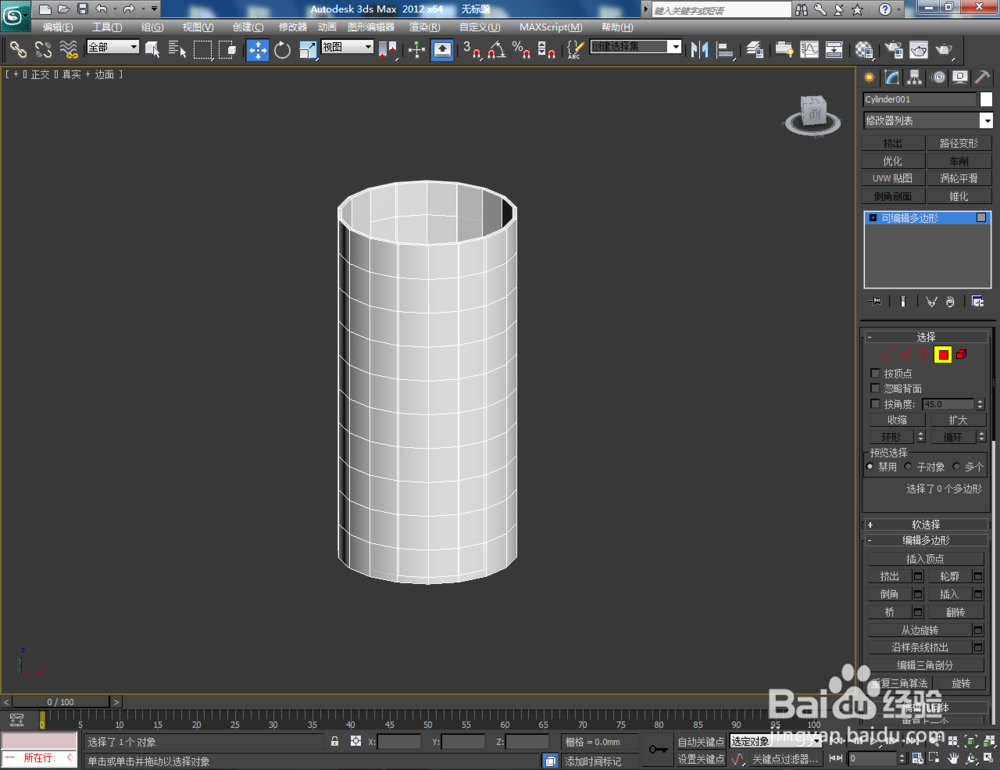Enable 按顶点 checkbox
Screen dimensions: 1000x770
click(875, 373)
